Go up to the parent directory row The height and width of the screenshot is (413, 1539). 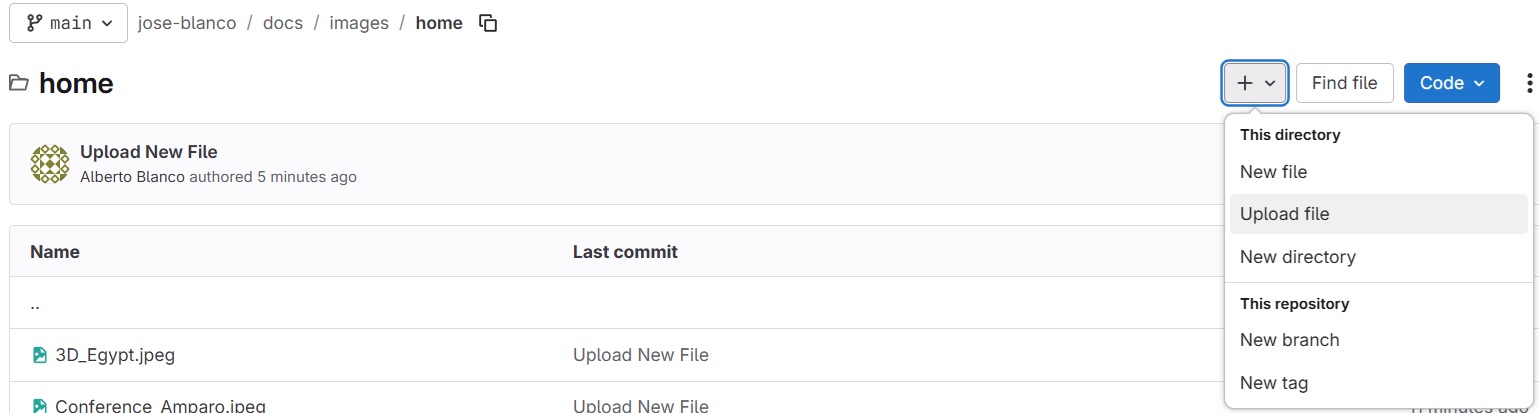pyautogui.click(x=35, y=304)
